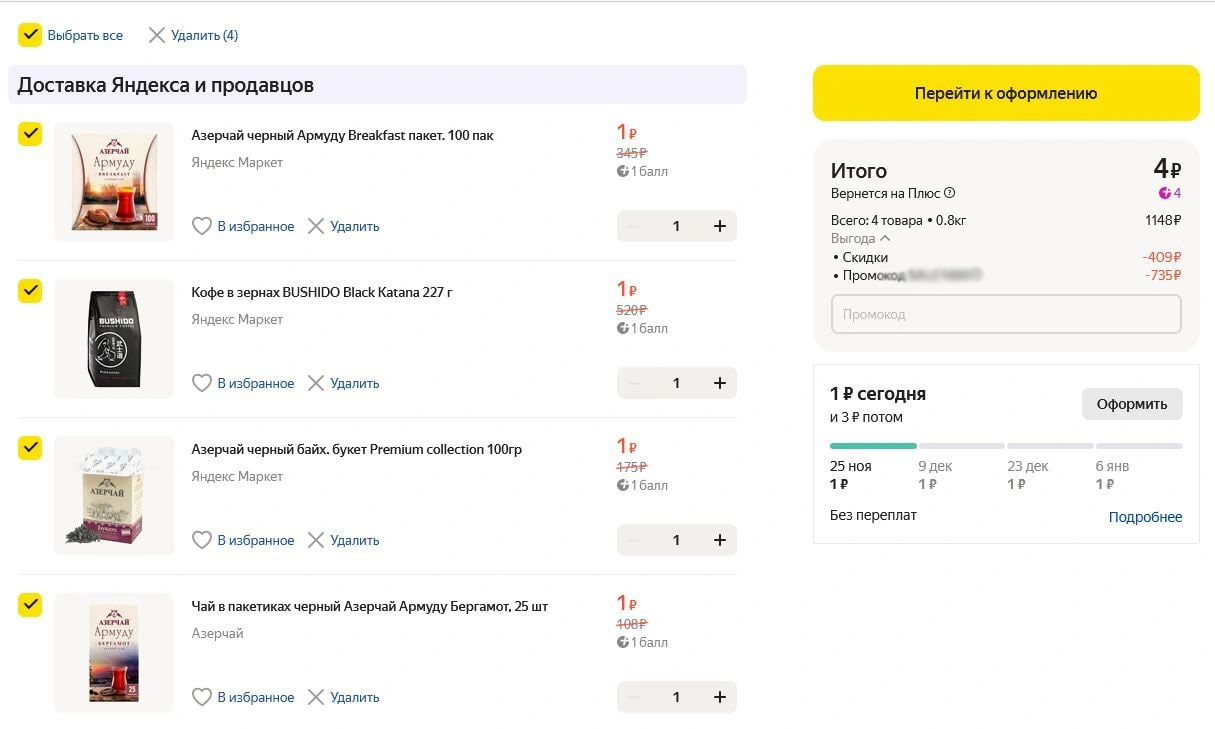Click 'Азерчай' seller under Бергамот tea
Viewport: 1215px width, 729px height.
tap(217, 633)
